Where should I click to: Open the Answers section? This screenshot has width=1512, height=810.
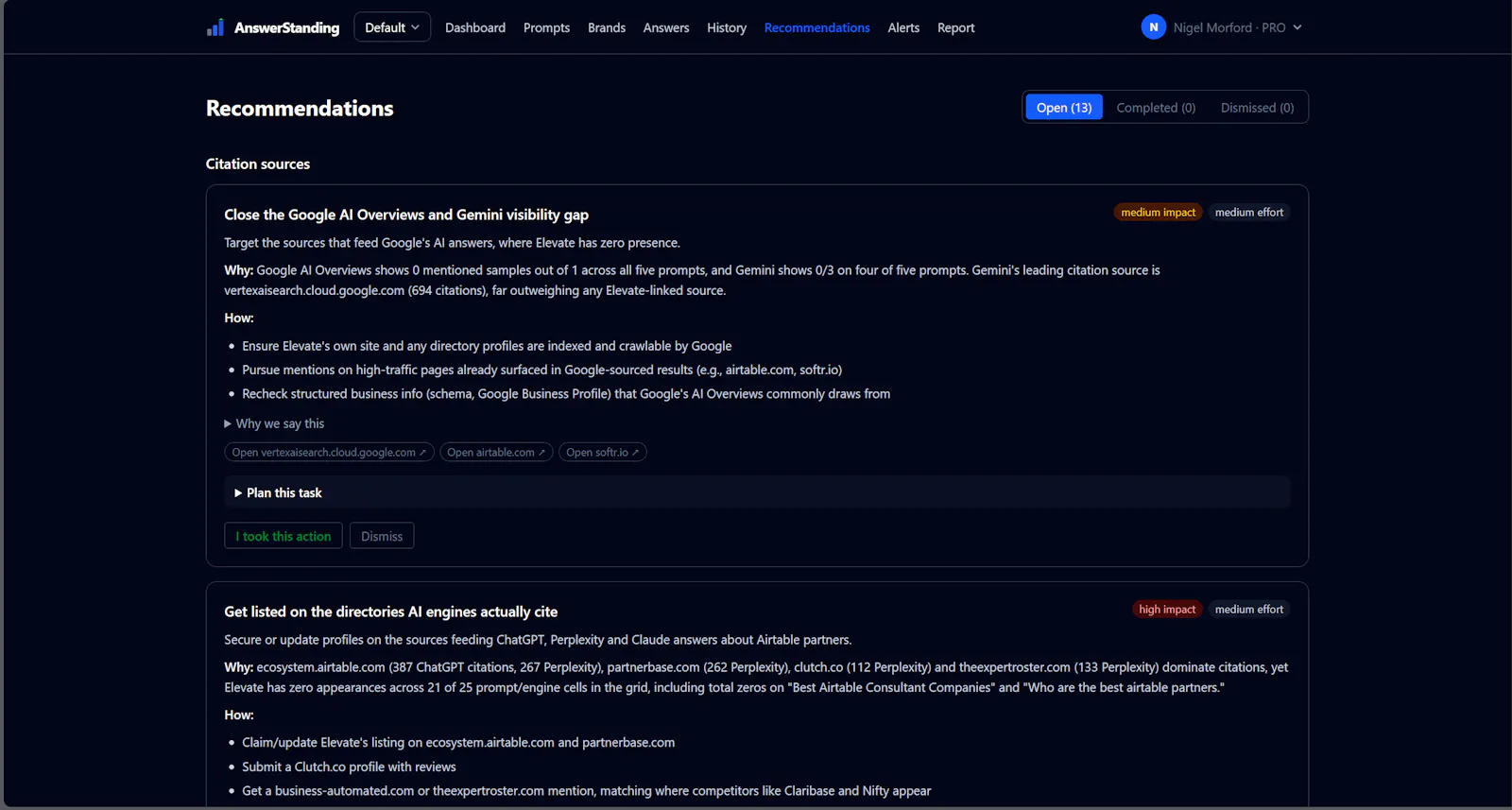click(666, 27)
